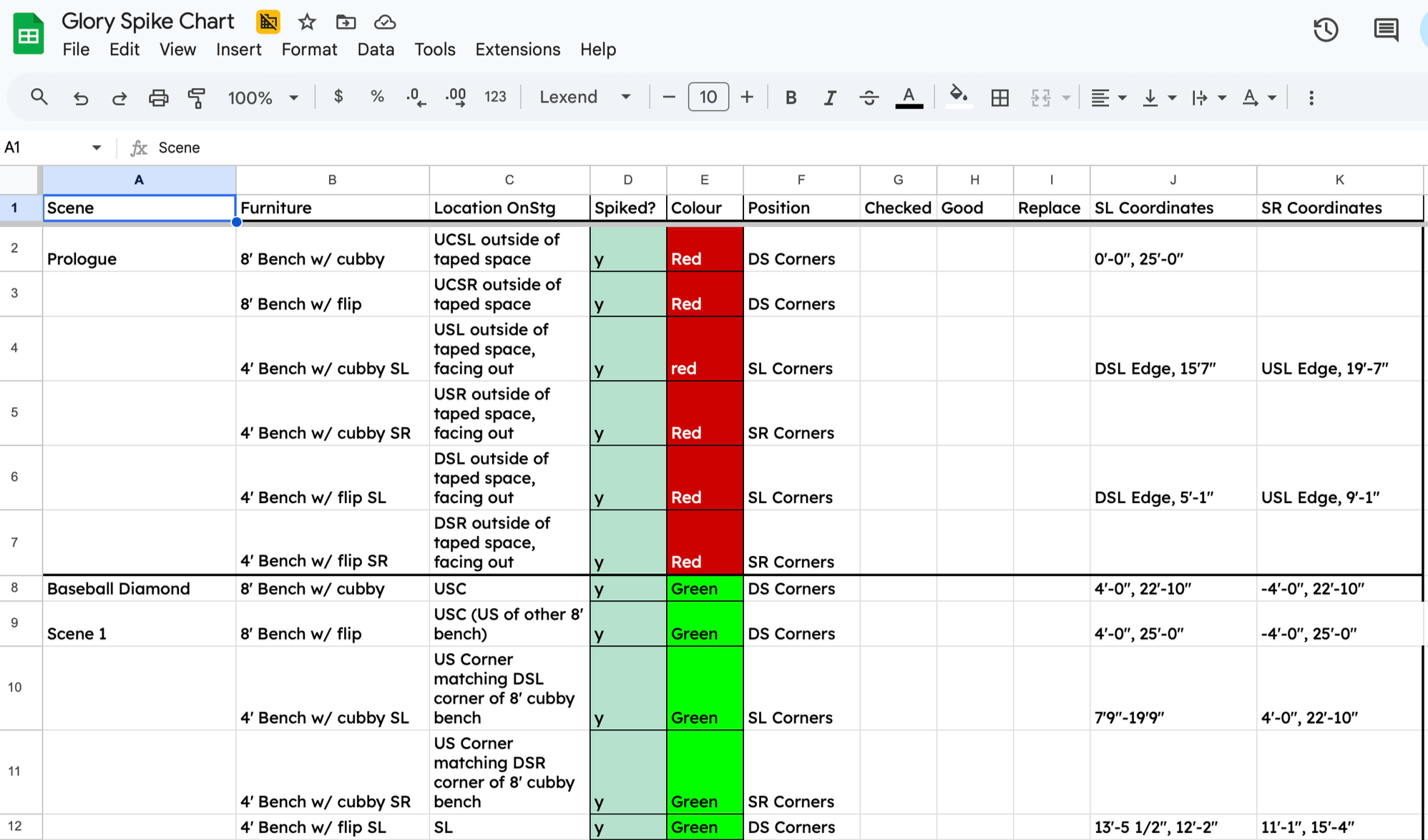This screenshot has height=840, width=1428.
Task: Open more toolbar options with three dots
Action: point(1311,97)
